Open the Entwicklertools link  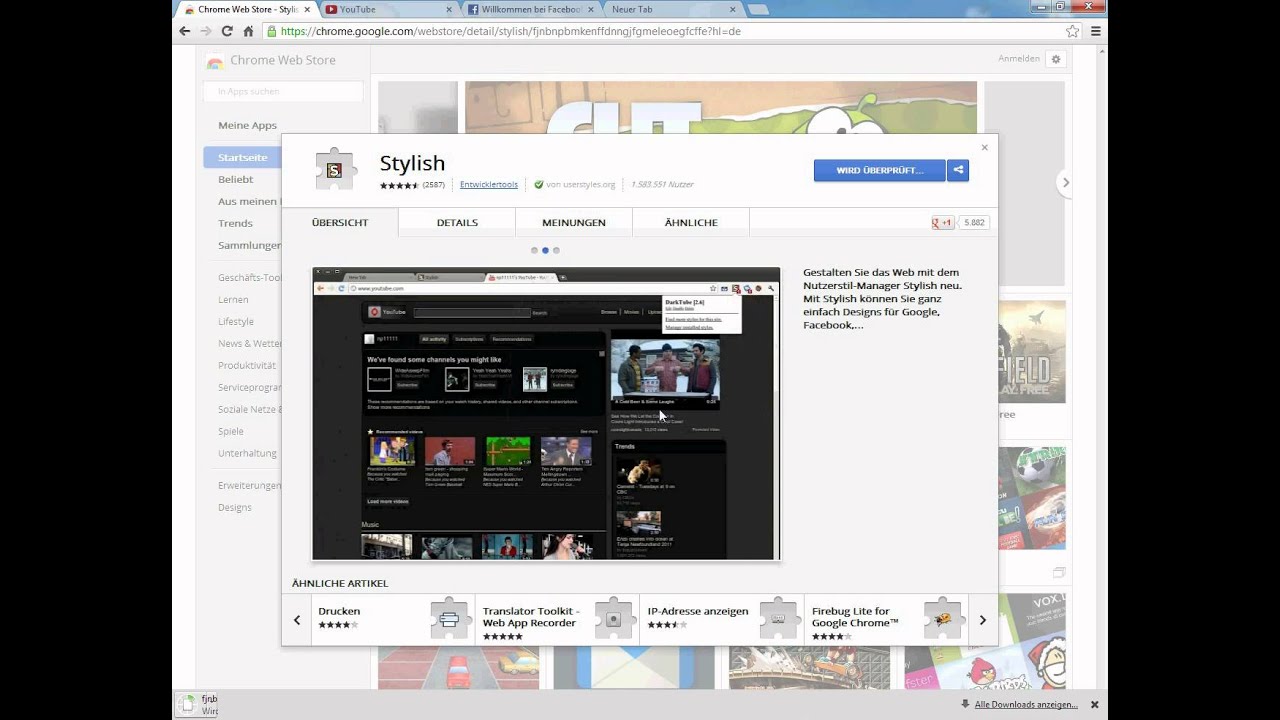pos(489,184)
